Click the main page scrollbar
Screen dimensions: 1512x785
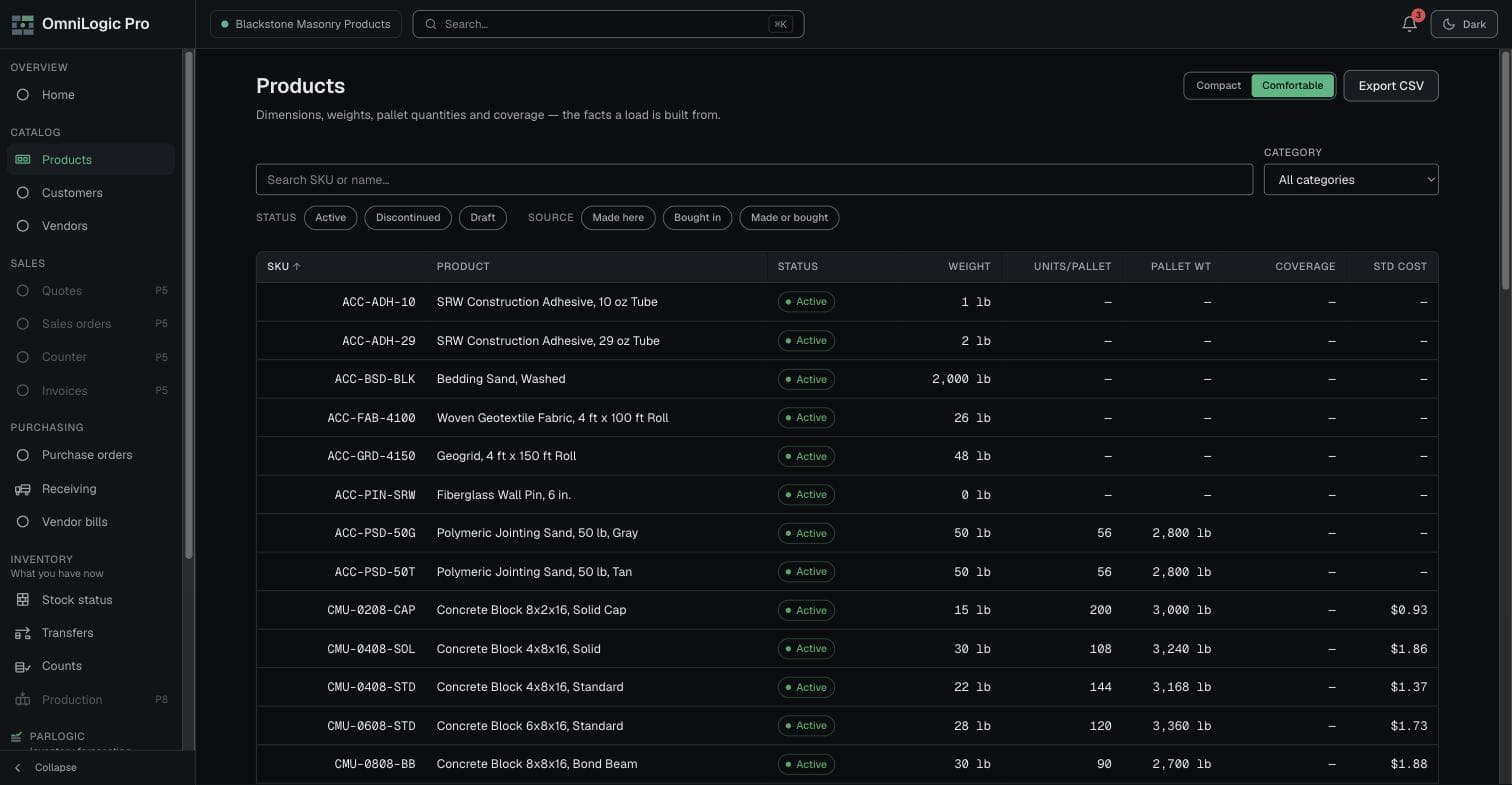pos(1505,172)
